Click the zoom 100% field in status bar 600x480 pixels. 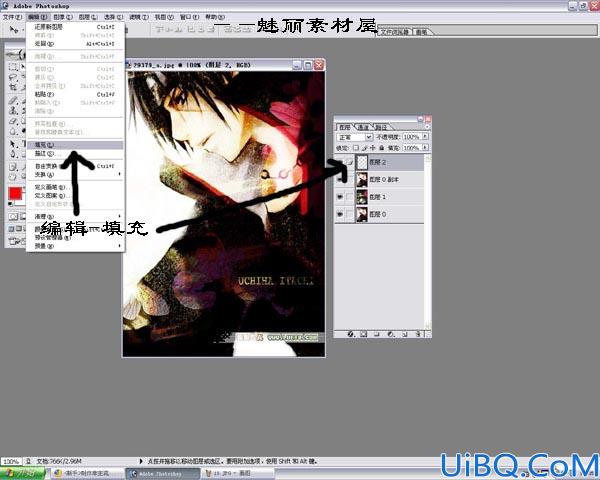(x=11, y=461)
